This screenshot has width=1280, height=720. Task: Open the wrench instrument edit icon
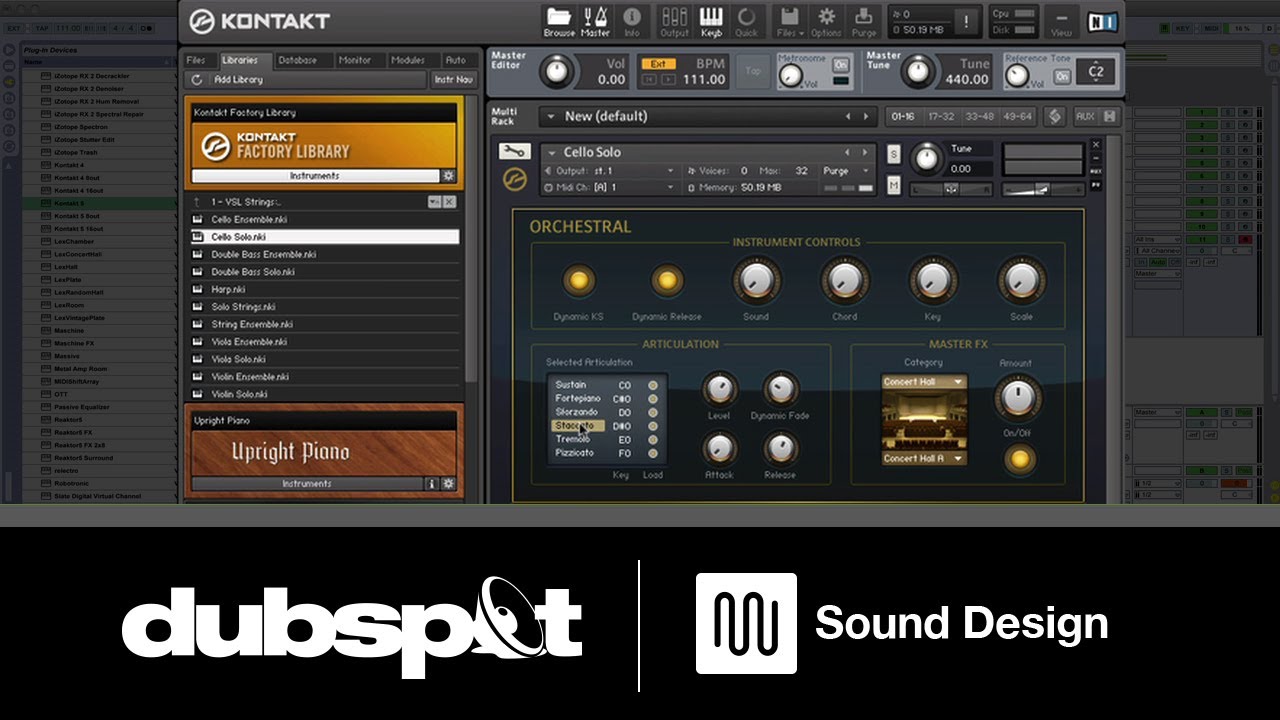click(x=514, y=151)
